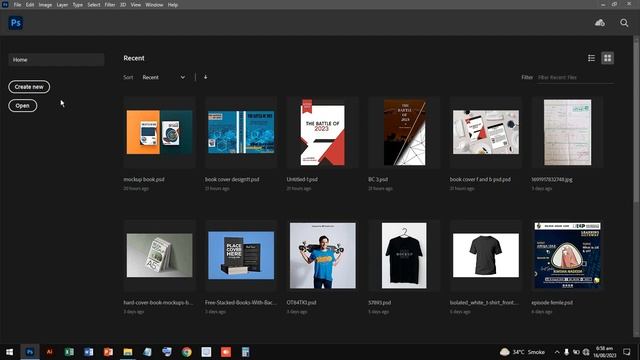Screen dimensions: 640x360
Task: Click the episode female.psd file name
Action: (x=552, y=302)
